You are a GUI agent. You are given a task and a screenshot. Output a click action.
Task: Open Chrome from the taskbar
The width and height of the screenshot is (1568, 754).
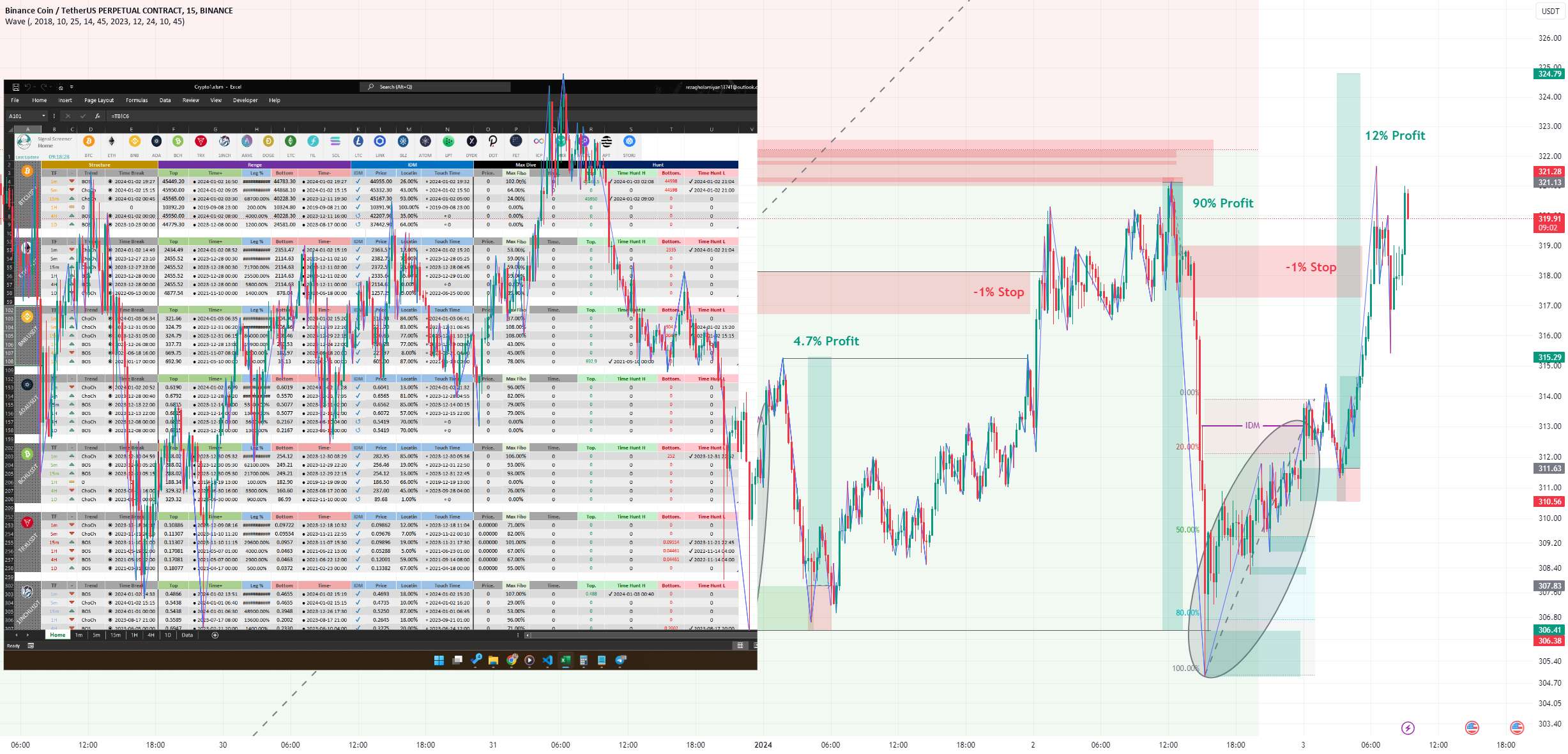point(512,661)
